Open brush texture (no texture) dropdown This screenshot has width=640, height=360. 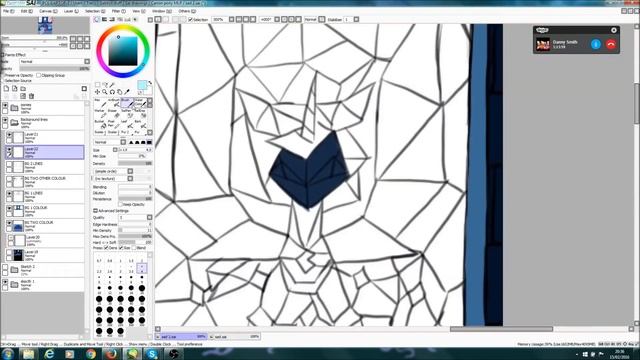coord(130,178)
